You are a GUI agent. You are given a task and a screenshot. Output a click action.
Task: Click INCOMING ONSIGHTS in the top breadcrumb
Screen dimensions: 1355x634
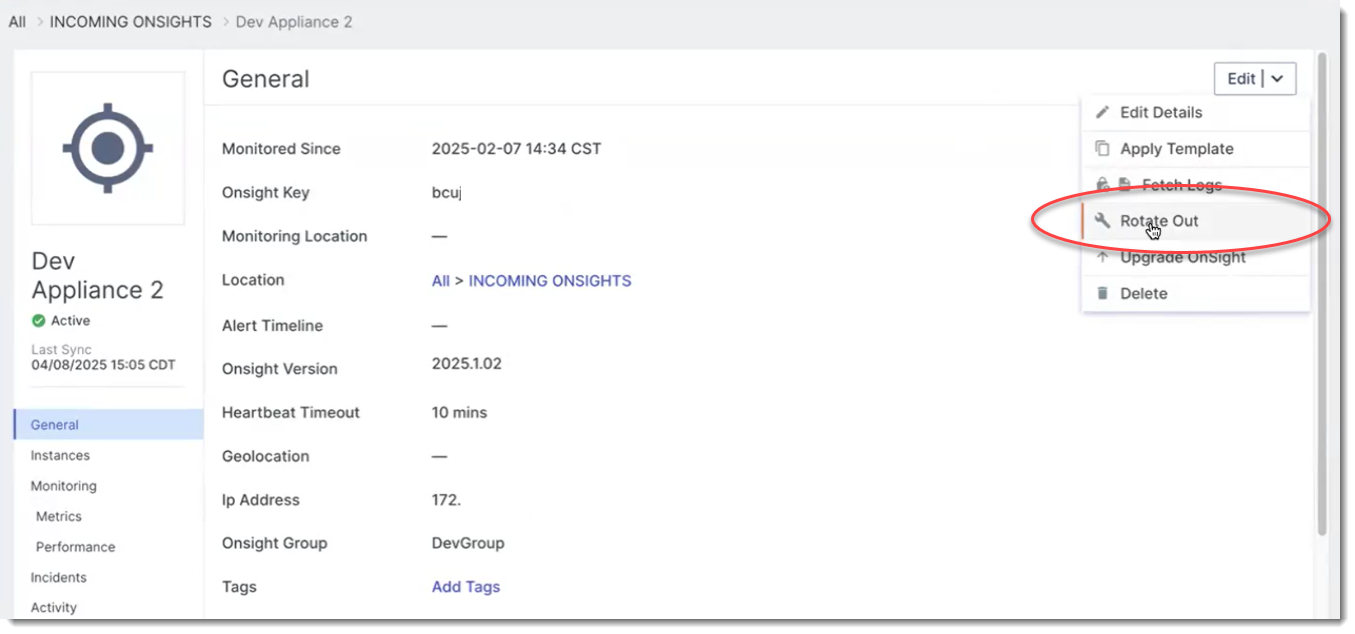(x=130, y=21)
